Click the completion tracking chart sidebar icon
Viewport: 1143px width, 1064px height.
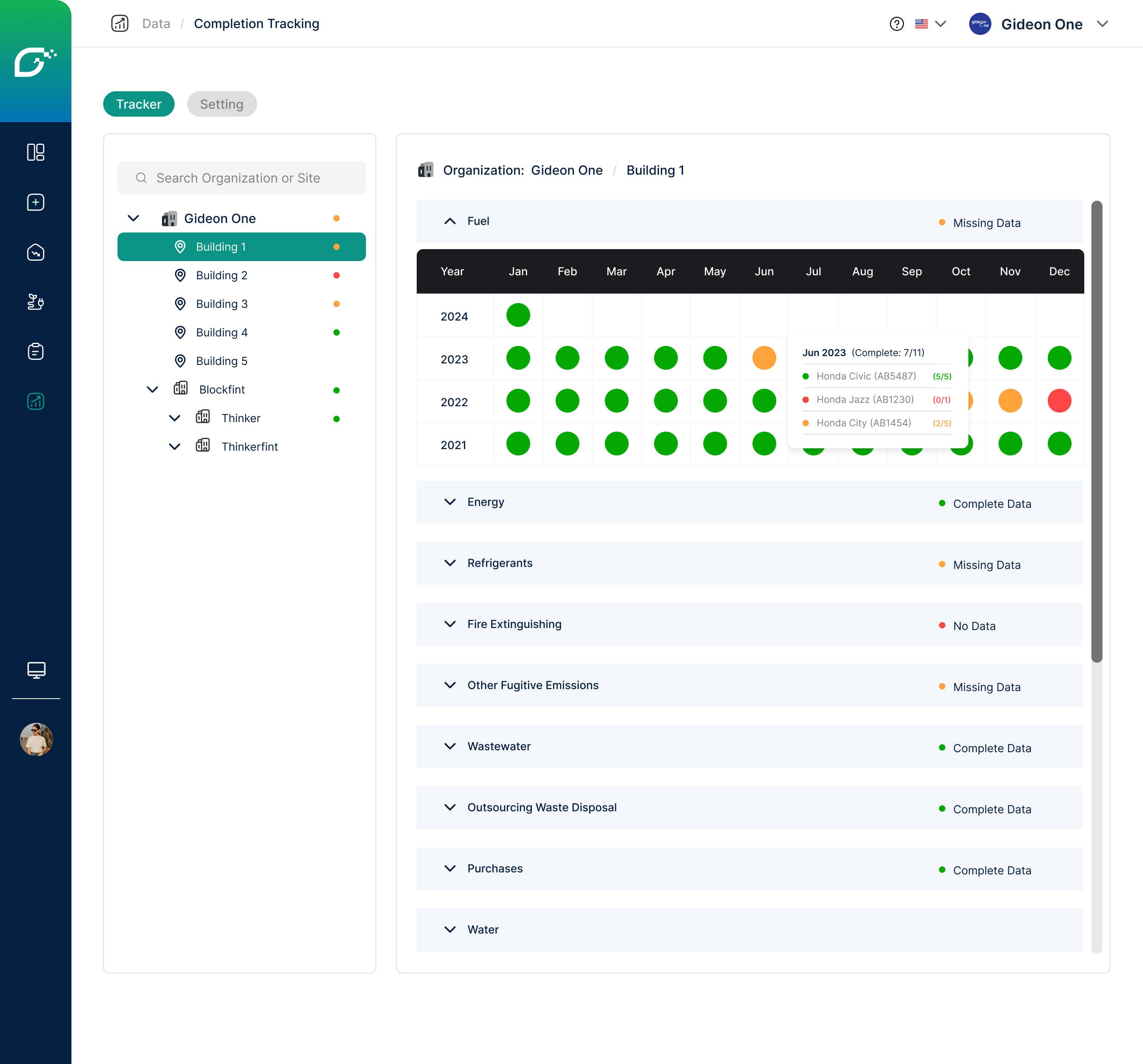tap(36, 401)
